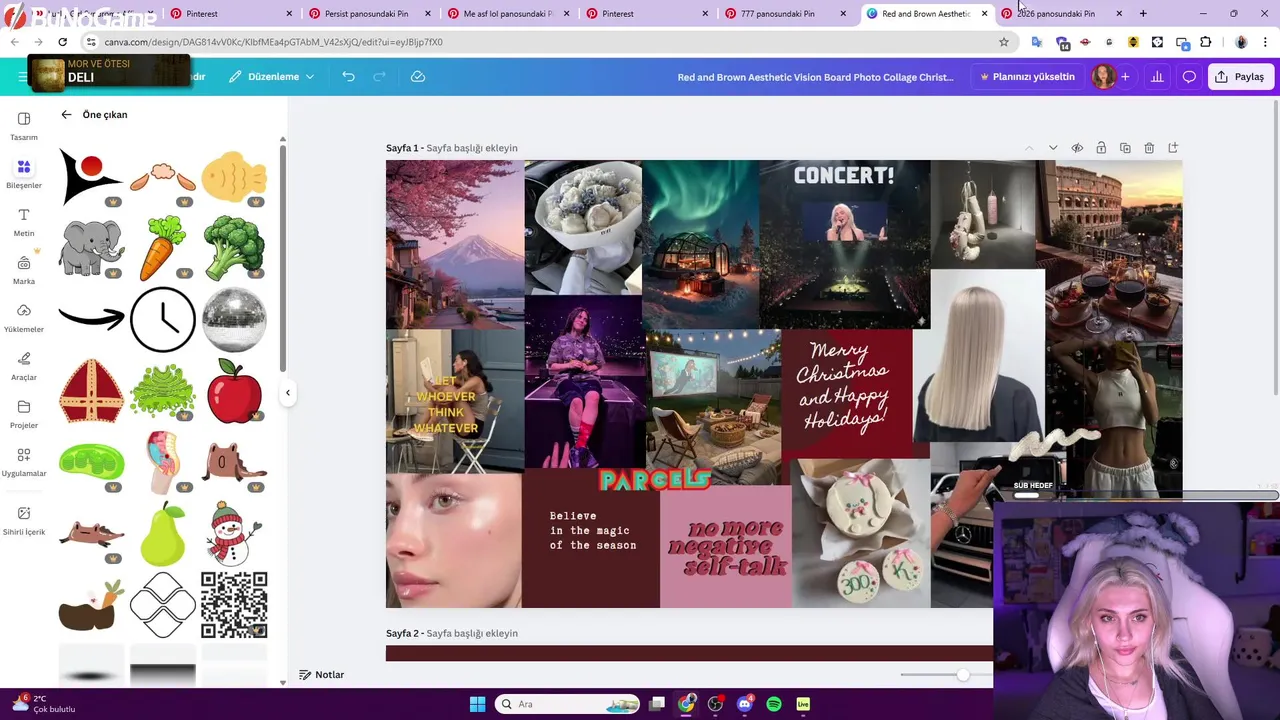
Task: Open the Projeler projects panel
Action: [24, 413]
